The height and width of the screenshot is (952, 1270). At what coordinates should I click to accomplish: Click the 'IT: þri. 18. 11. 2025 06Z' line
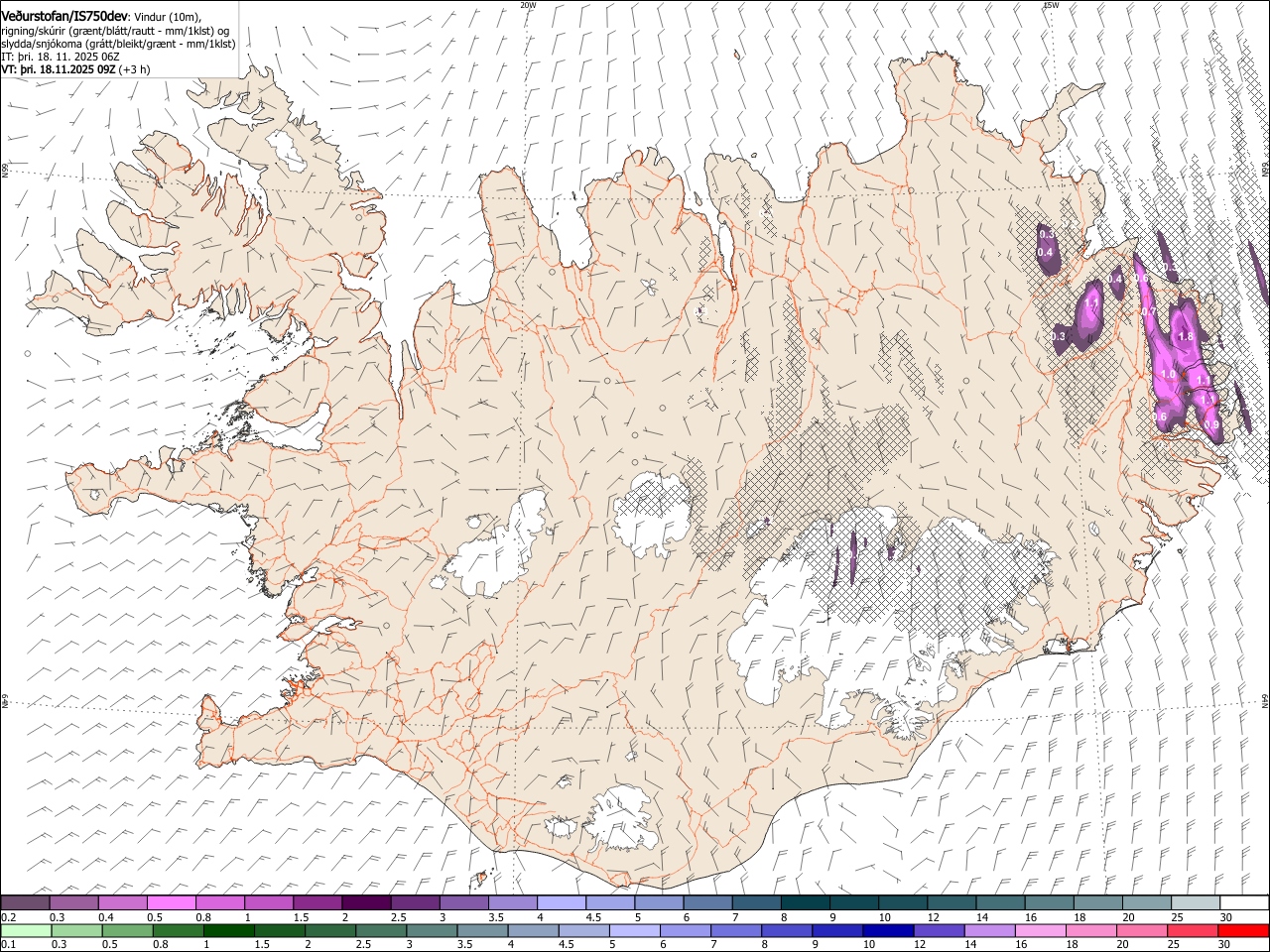pos(61,57)
